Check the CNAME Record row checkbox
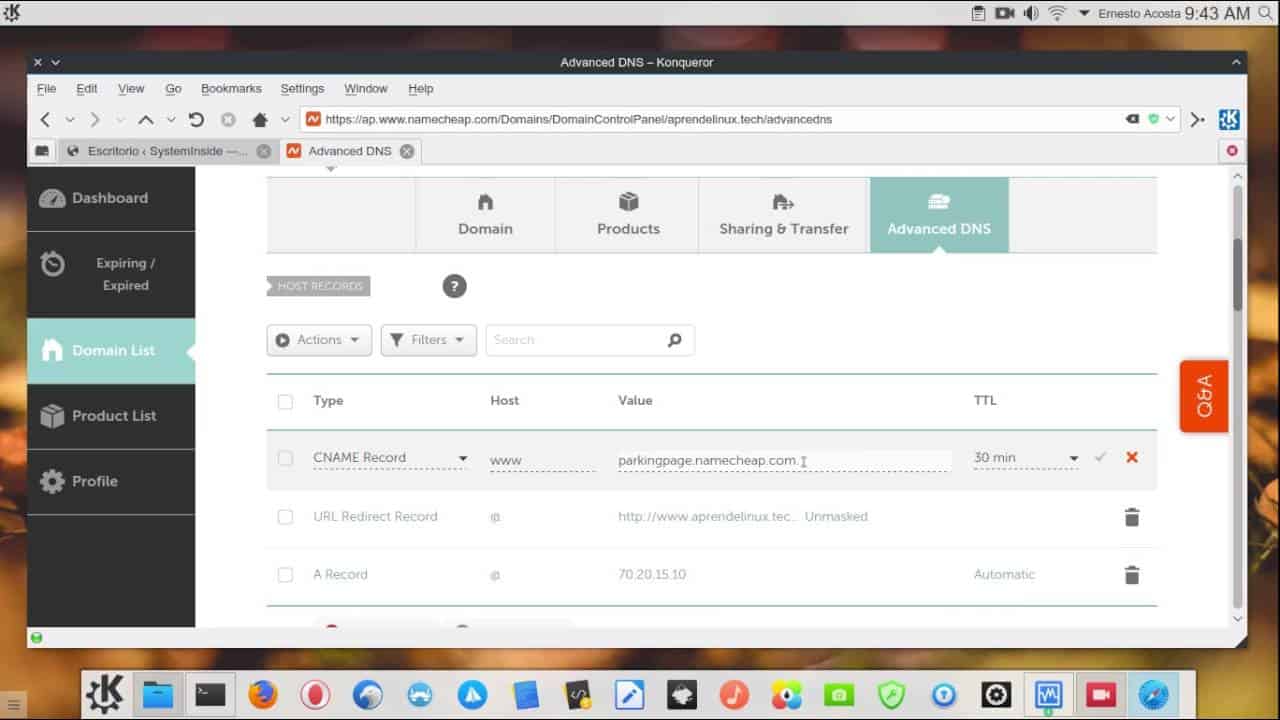 285,458
